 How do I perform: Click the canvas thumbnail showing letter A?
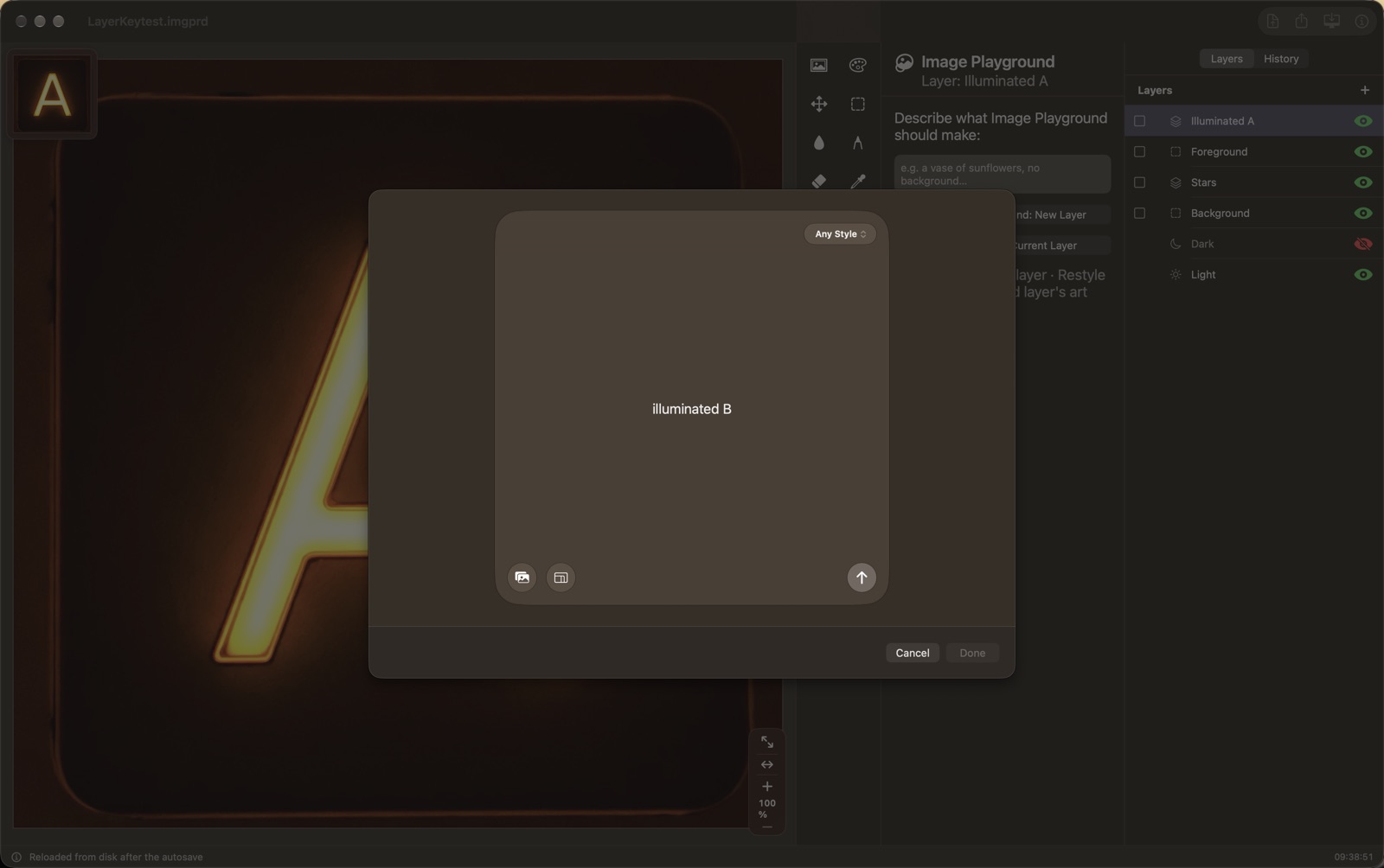(x=52, y=95)
